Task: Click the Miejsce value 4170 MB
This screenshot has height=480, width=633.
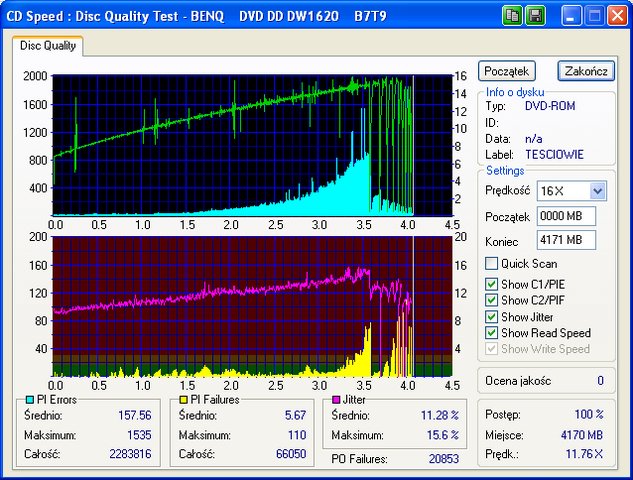Action: pyautogui.click(x=582, y=435)
